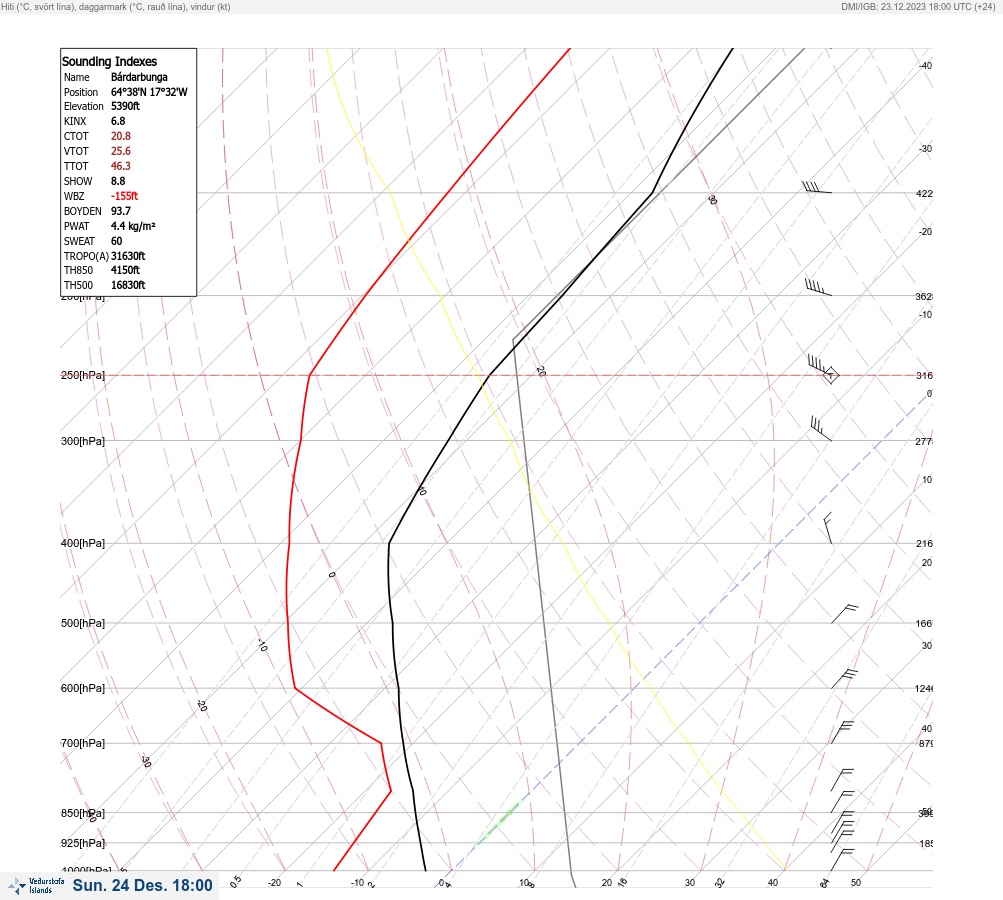Click the red TTOT value 46.3
Screen dimensions: 1003x900
(120, 166)
